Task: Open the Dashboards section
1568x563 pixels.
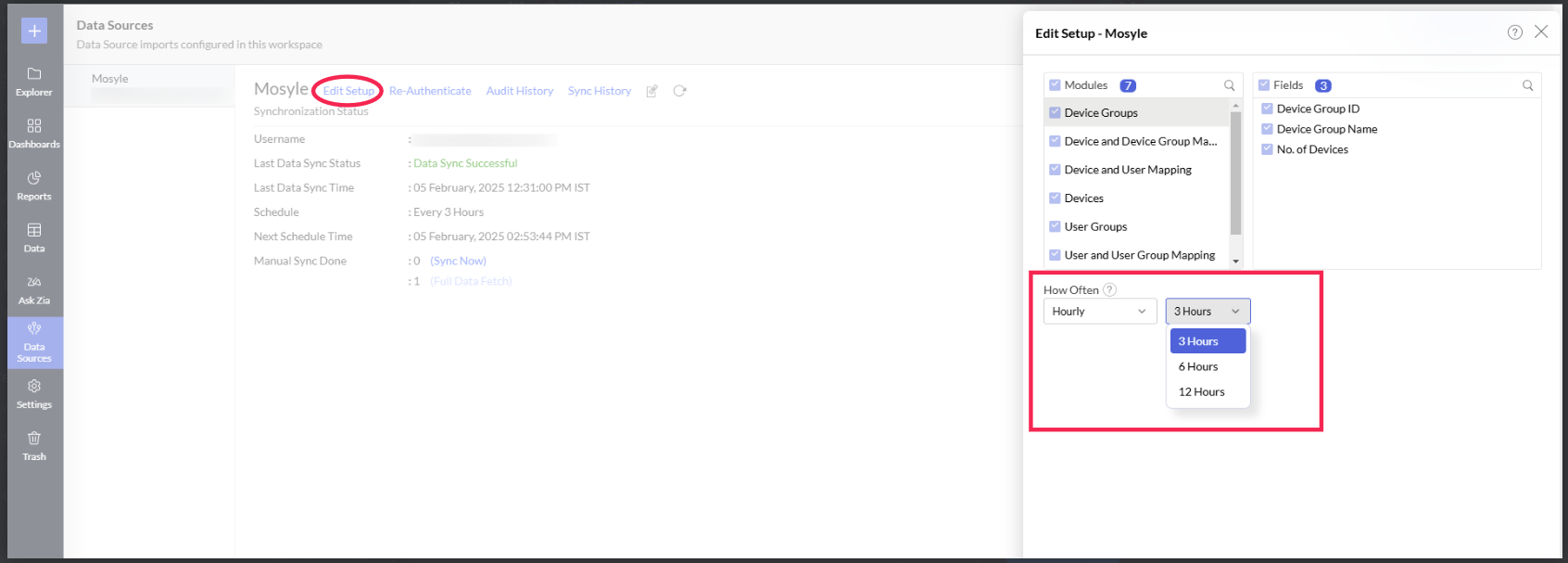Action: point(34,134)
